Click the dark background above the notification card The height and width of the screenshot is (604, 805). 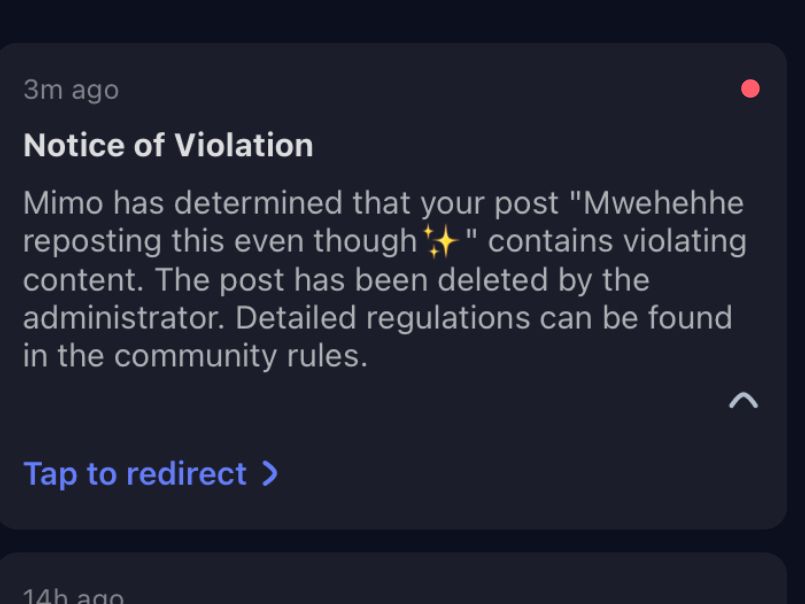pos(400,20)
